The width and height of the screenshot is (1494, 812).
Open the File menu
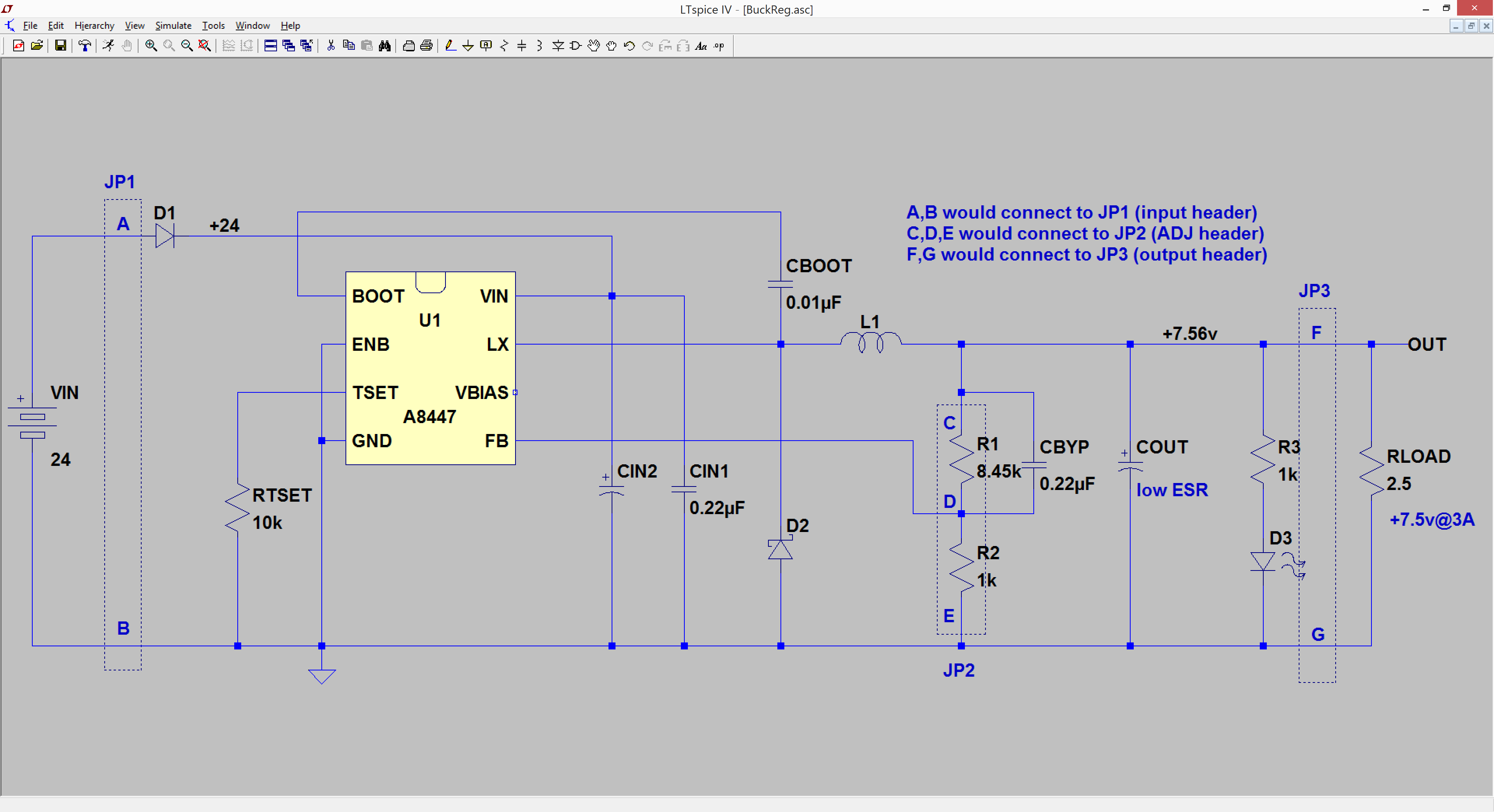click(30, 26)
